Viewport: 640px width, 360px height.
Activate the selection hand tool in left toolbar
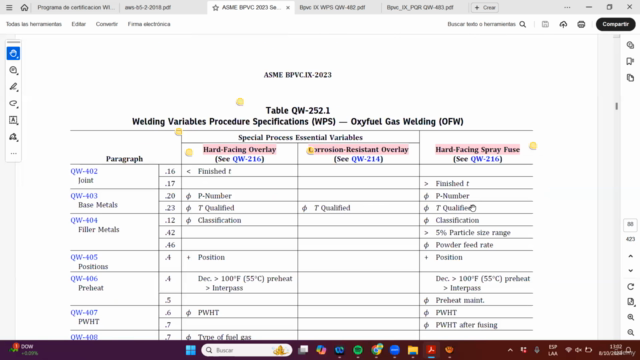click(x=13, y=53)
